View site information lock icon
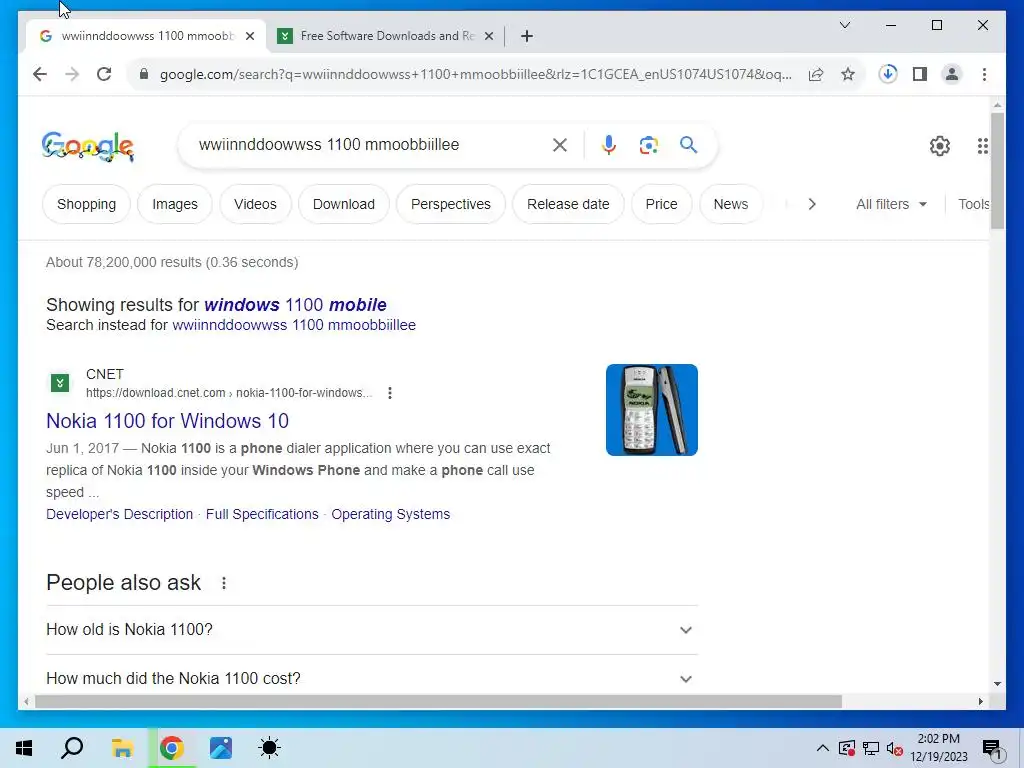Image resolution: width=1024 pixels, height=768 pixels. point(144,74)
